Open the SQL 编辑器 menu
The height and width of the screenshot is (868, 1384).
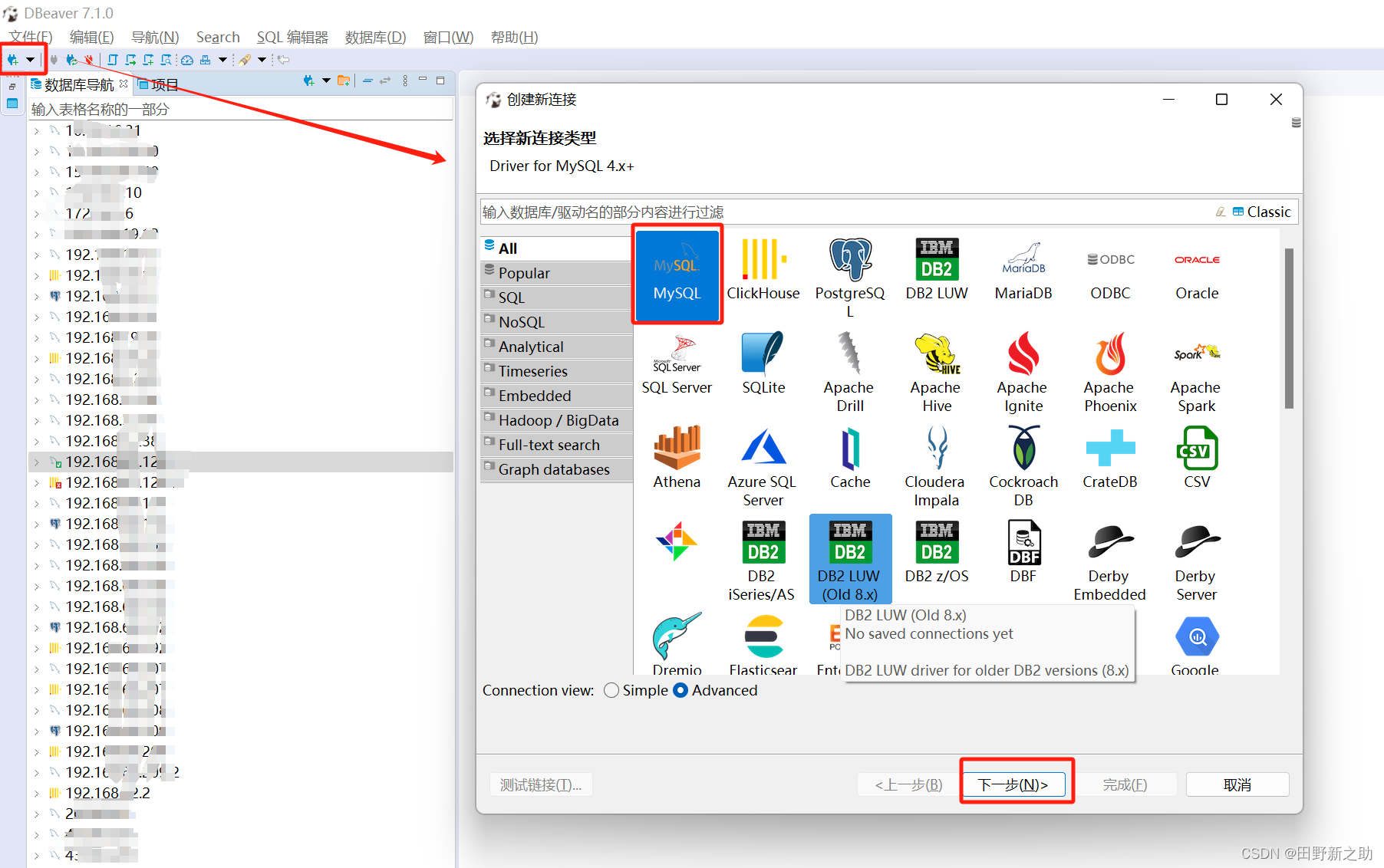[x=292, y=37]
